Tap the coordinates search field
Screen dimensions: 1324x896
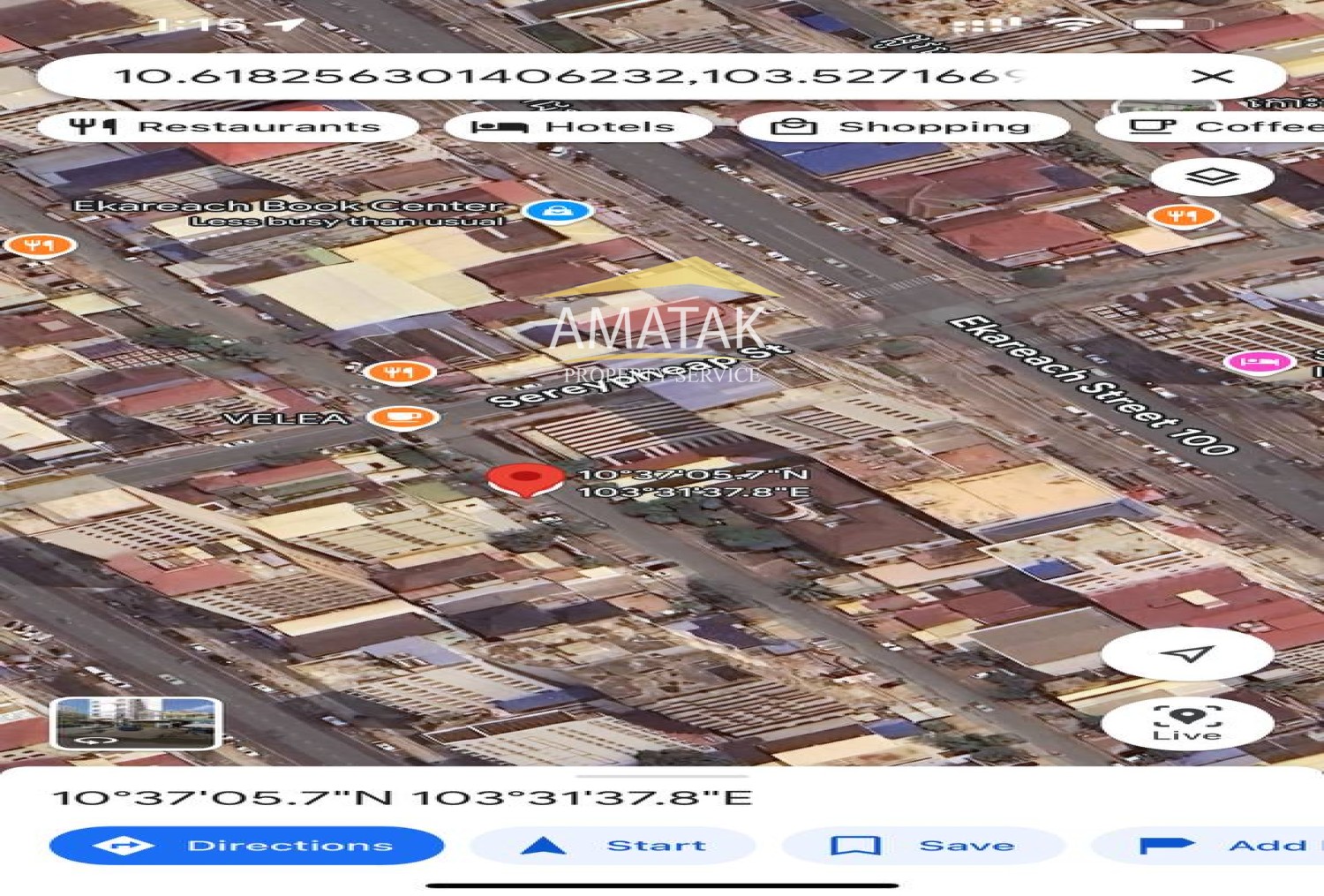[x=565, y=77]
